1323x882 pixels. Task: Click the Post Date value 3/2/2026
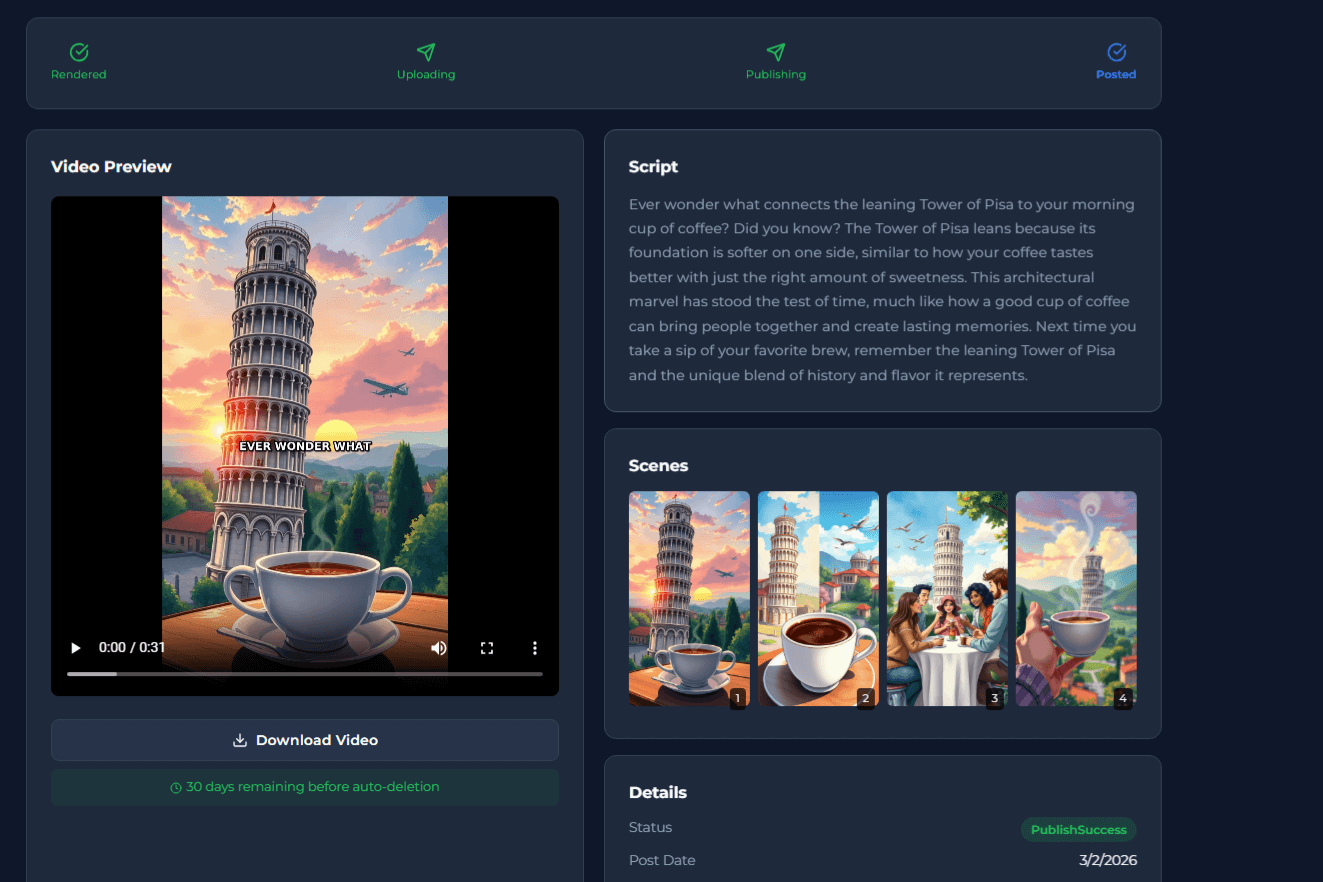(x=1108, y=860)
